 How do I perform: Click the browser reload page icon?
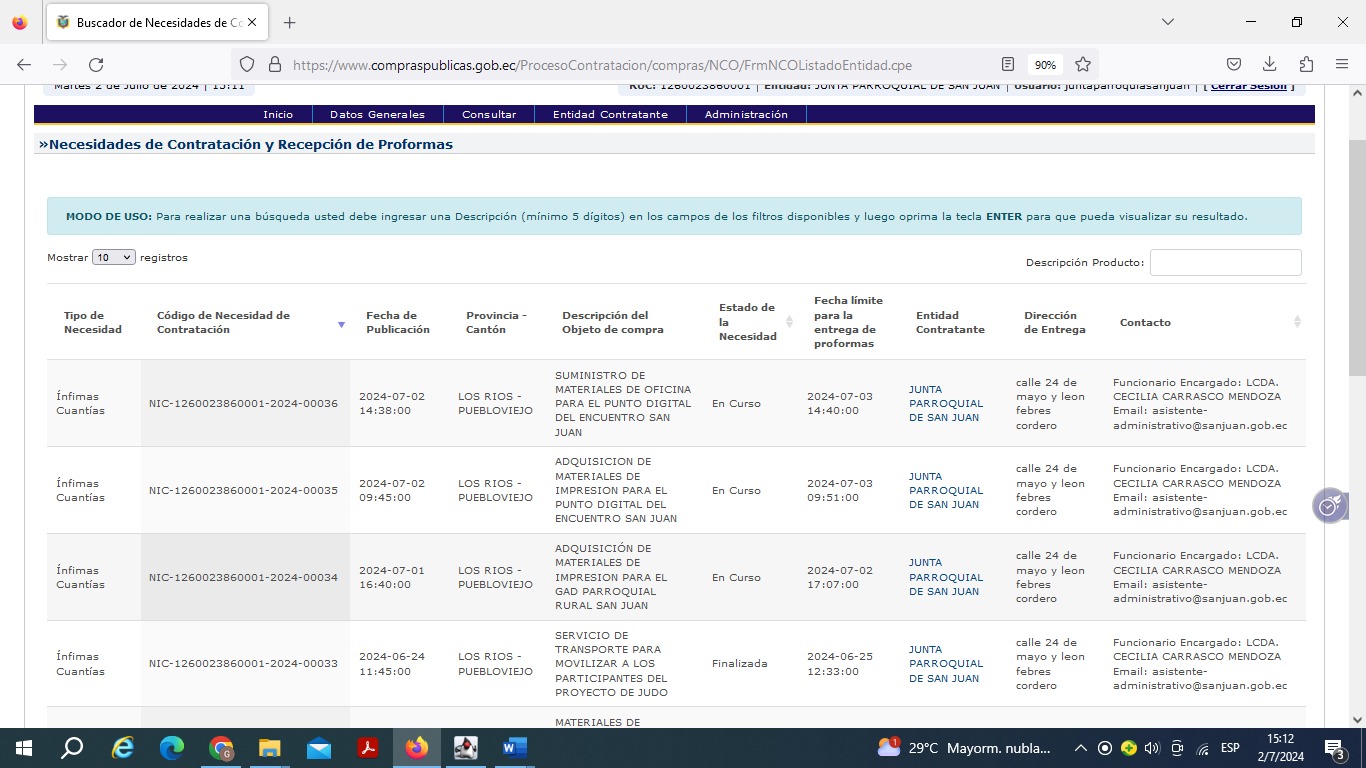click(x=96, y=65)
